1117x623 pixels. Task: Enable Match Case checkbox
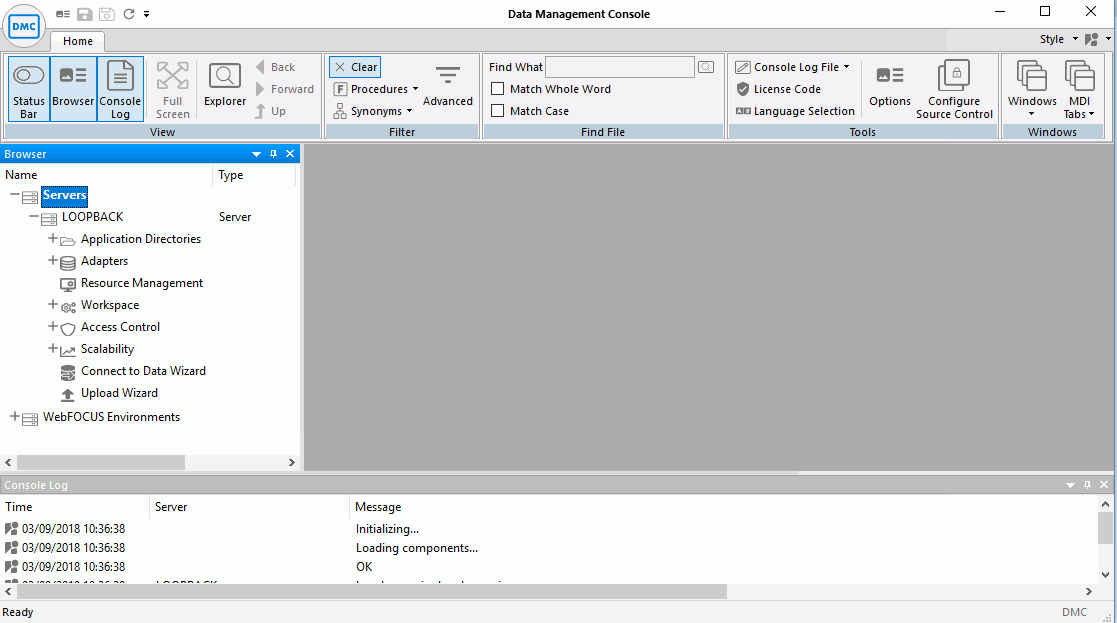[x=497, y=111]
